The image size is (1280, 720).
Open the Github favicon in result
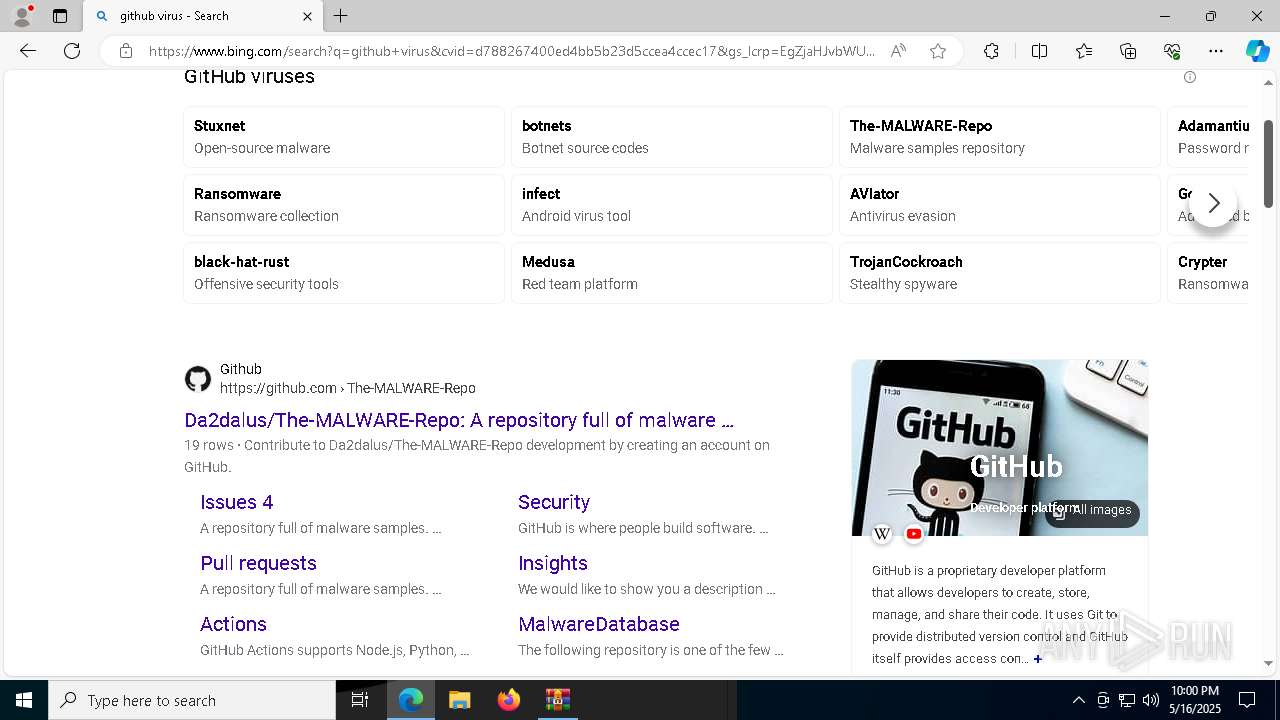[x=198, y=379]
